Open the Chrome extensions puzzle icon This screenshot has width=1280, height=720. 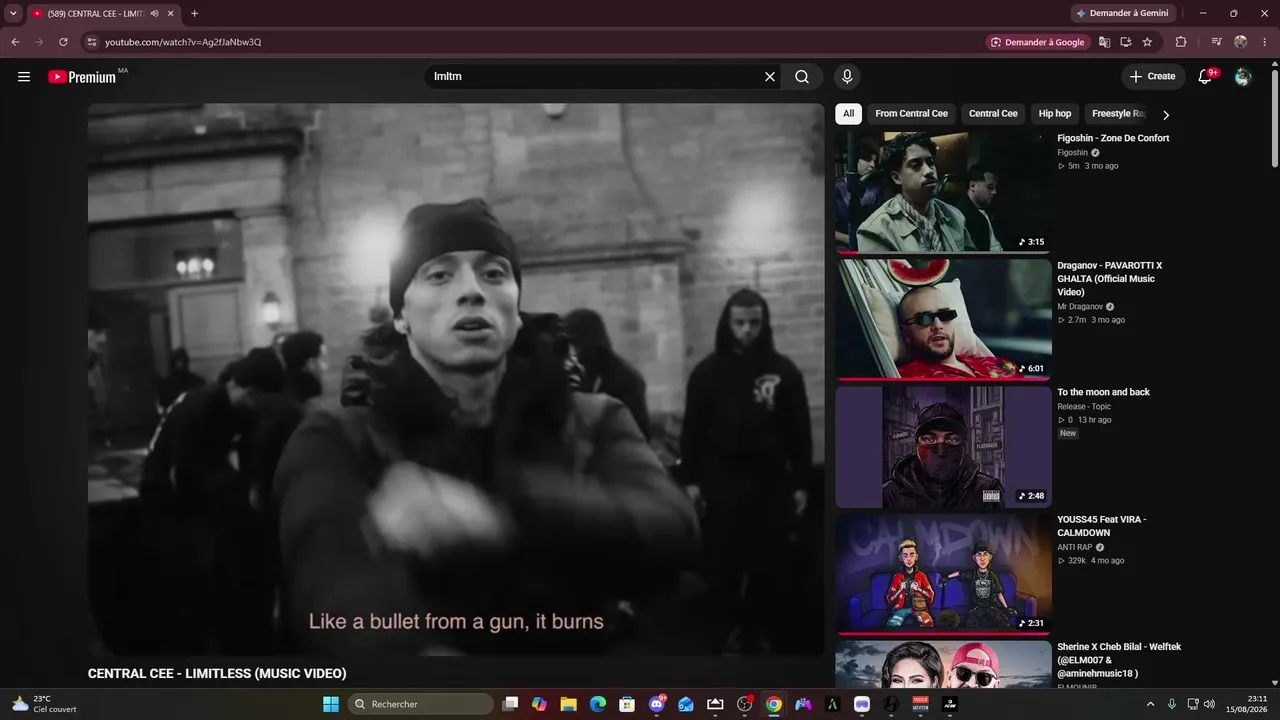pyautogui.click(x=1181, y=42)
